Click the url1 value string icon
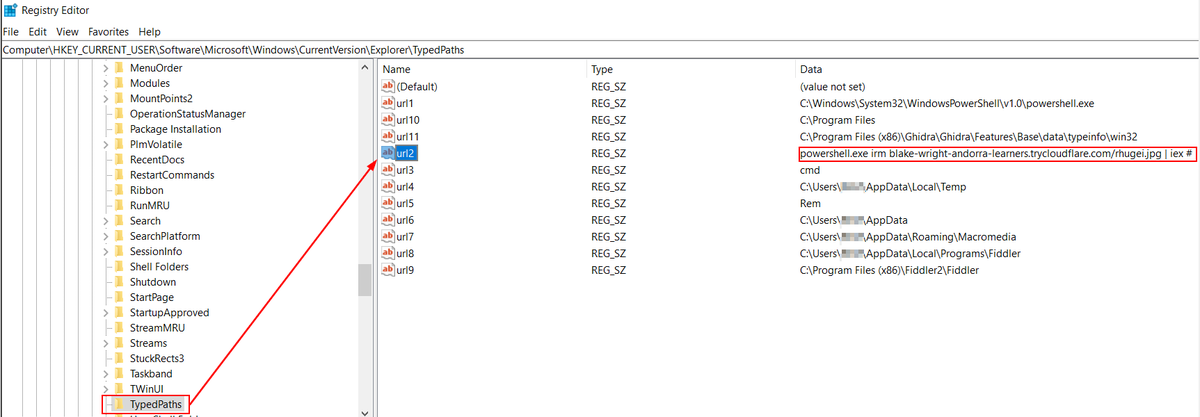 (389, 103)
